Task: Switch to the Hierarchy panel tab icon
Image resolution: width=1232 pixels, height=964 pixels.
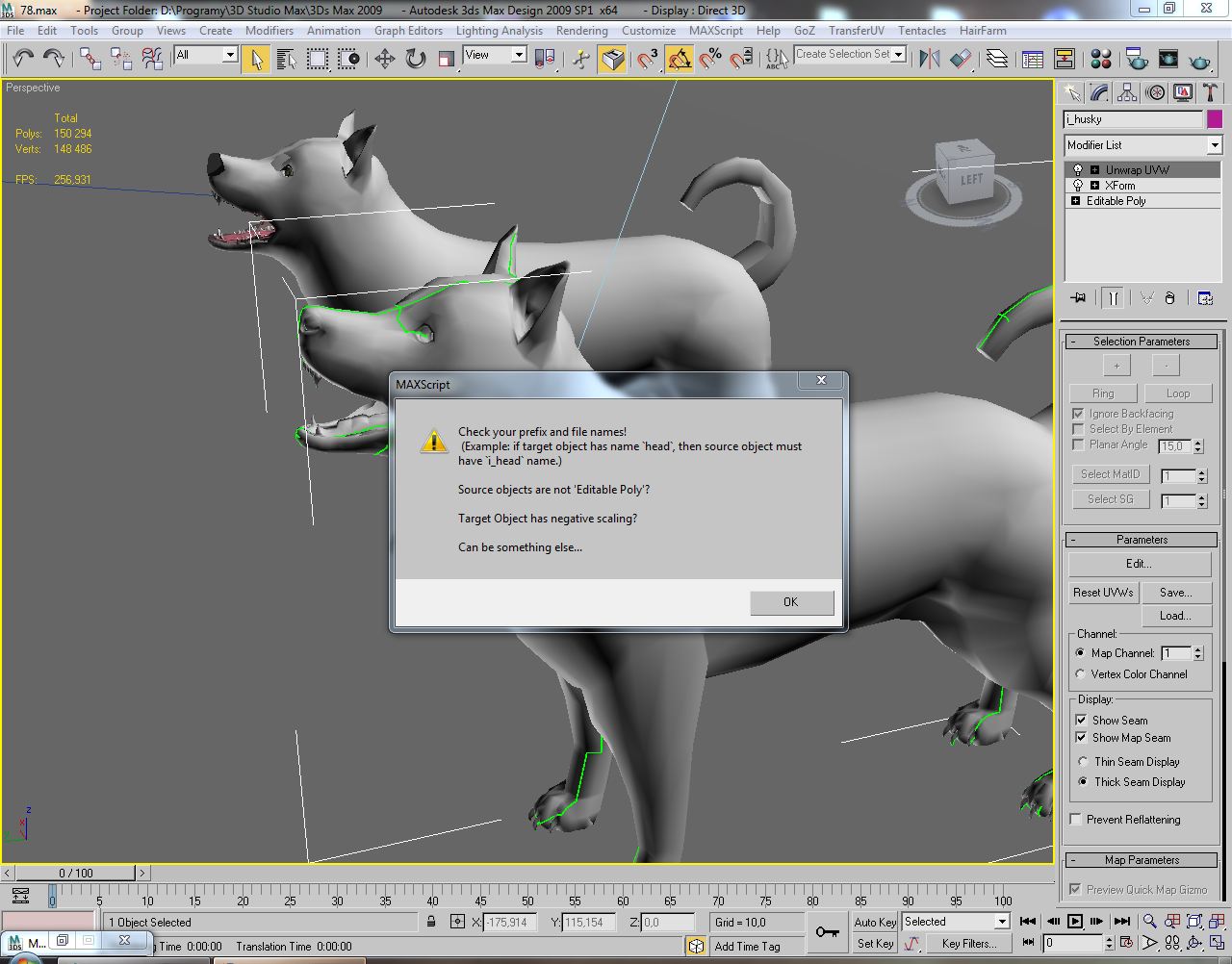Action: tap(1127, 92)
